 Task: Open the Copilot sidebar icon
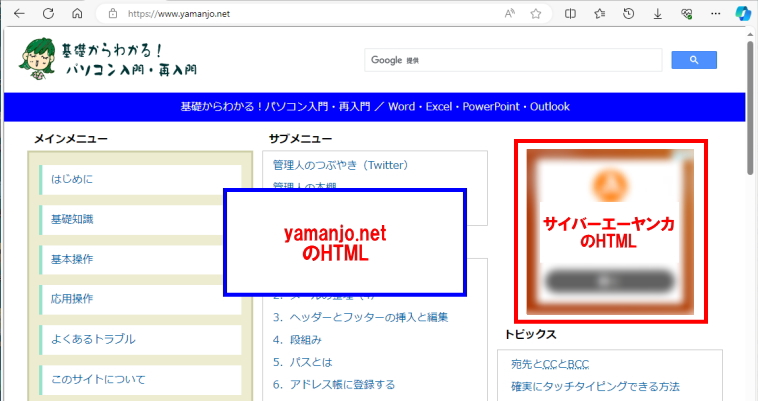[x=743, y=14]
